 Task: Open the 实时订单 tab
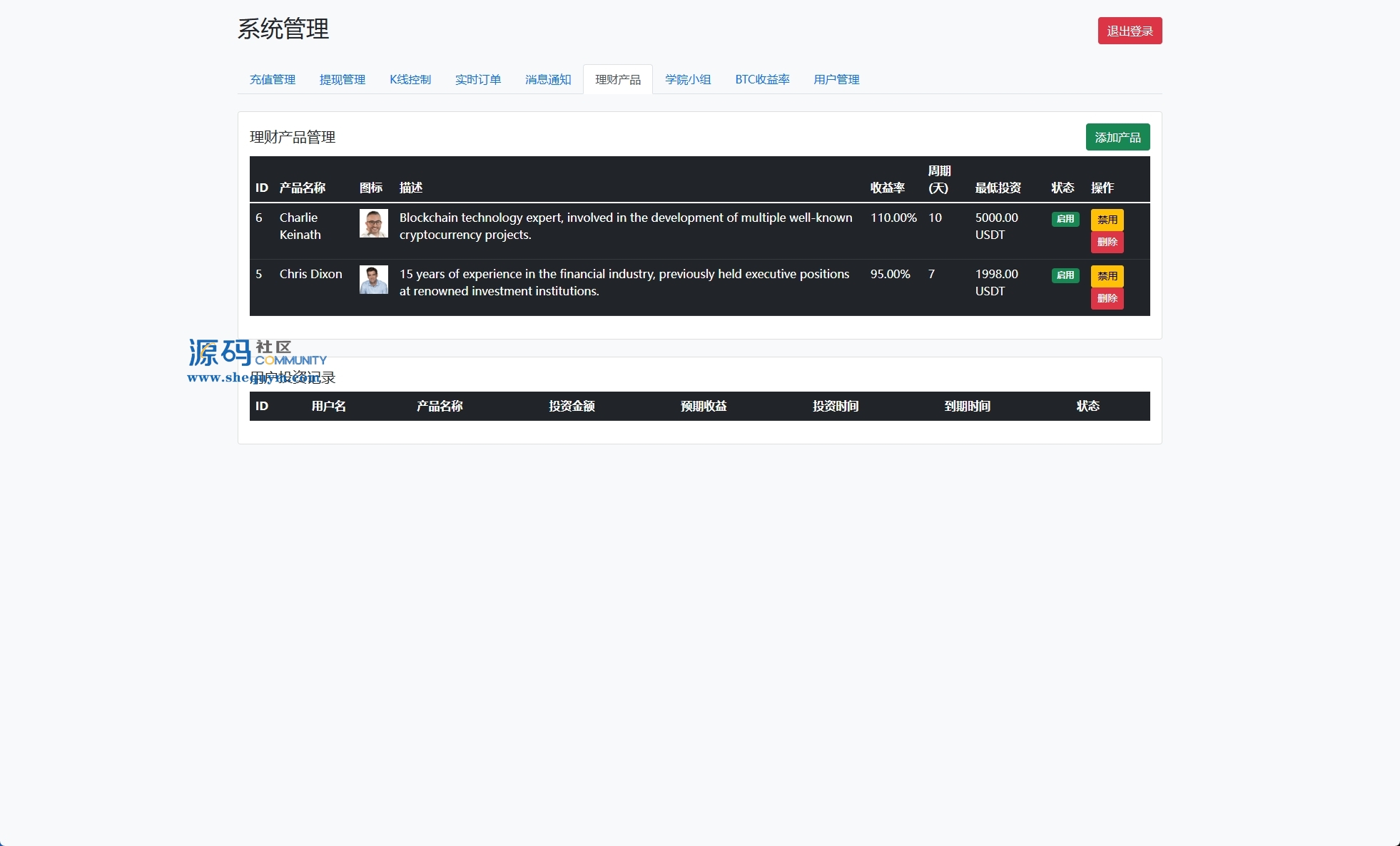click(x=478, y=79)
